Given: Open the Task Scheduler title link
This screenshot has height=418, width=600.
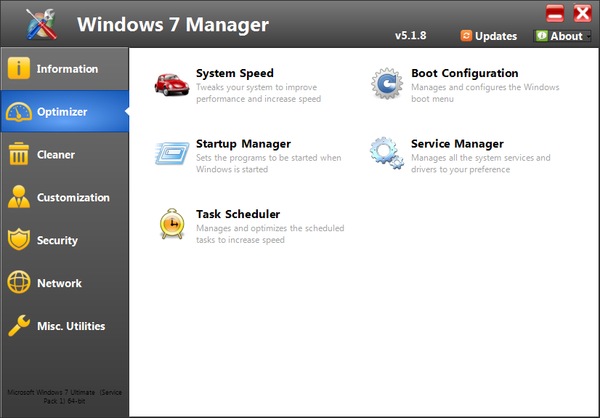Looking at the screenshot, I should click(237, 214).
